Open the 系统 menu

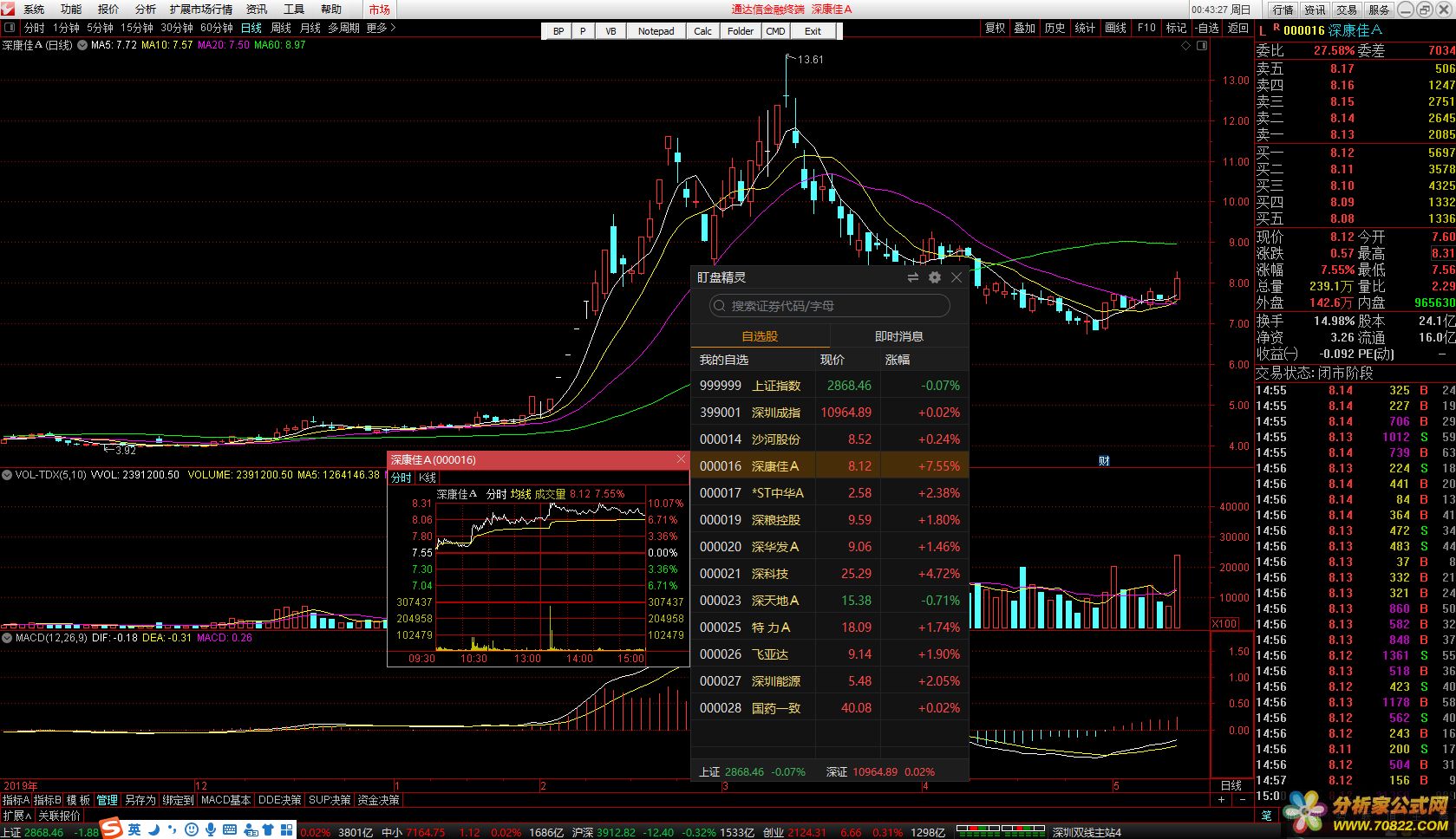(x=34, y=9)
